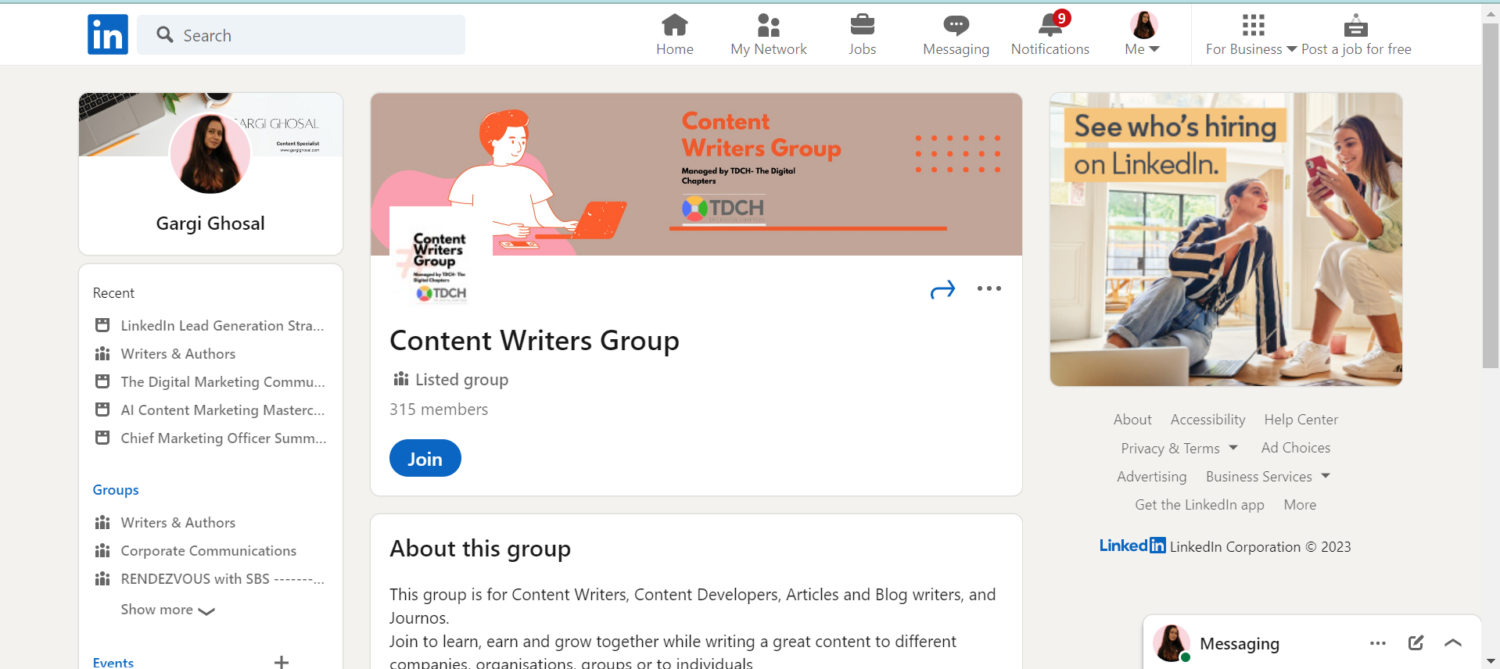Image resolution: width=1500 pixels, height=669 pixels.
Task: Open Notifications with the 9 badge
Action: coord(1050,35)
